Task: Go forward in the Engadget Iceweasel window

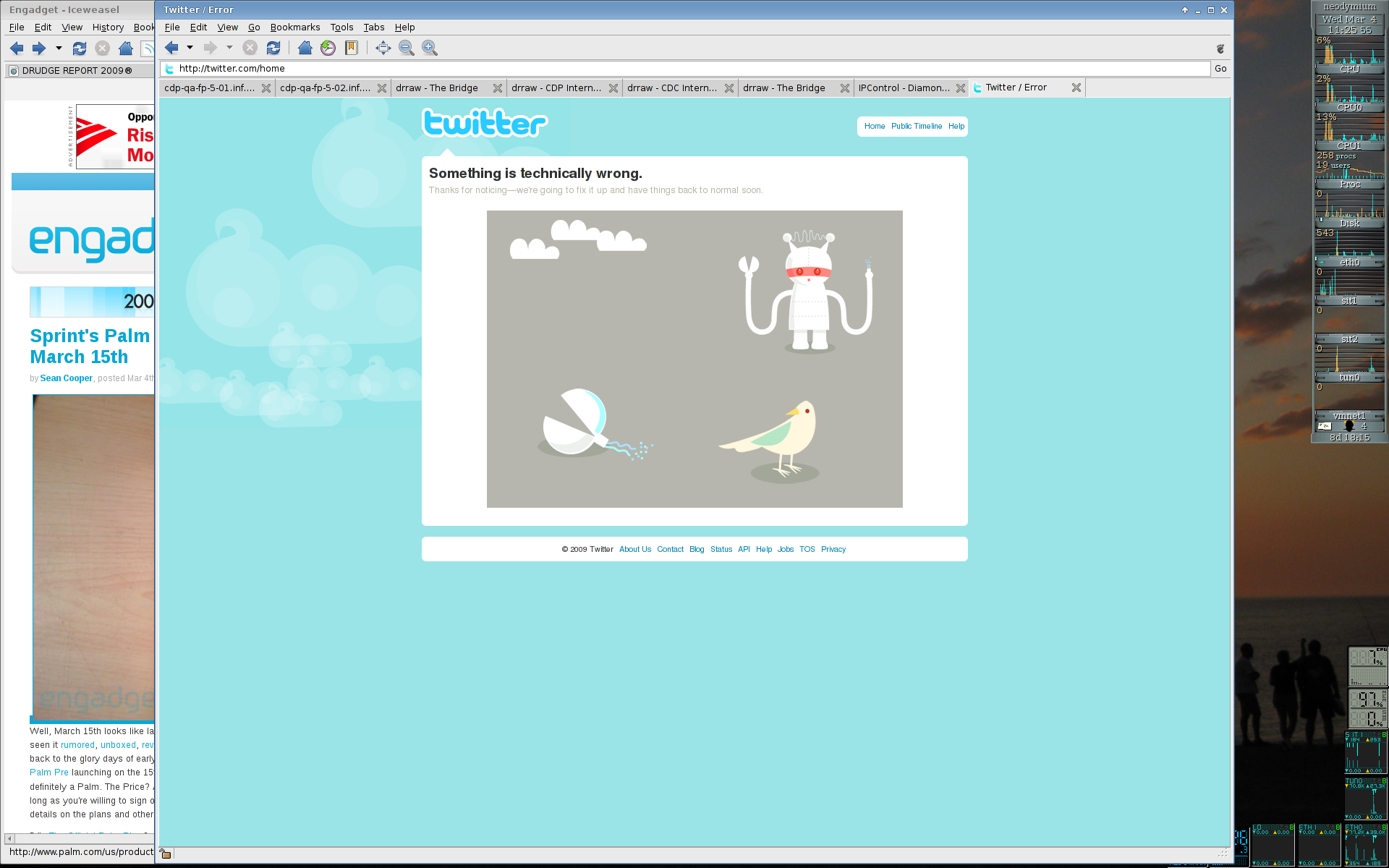Action: click(39, 48)
